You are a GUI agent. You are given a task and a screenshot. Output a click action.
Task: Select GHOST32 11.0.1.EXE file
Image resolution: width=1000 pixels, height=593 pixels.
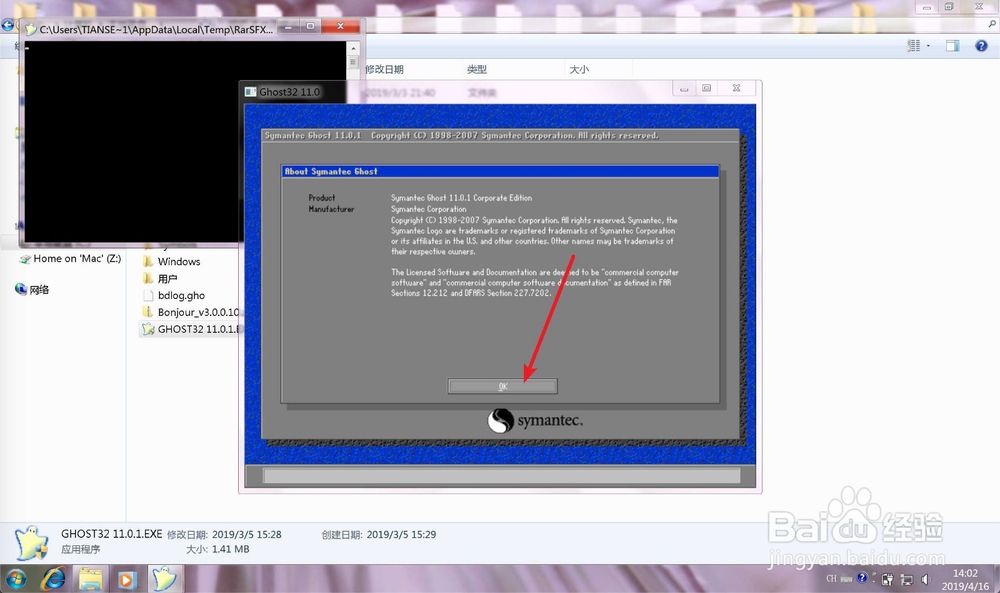(x=190, y=329)
